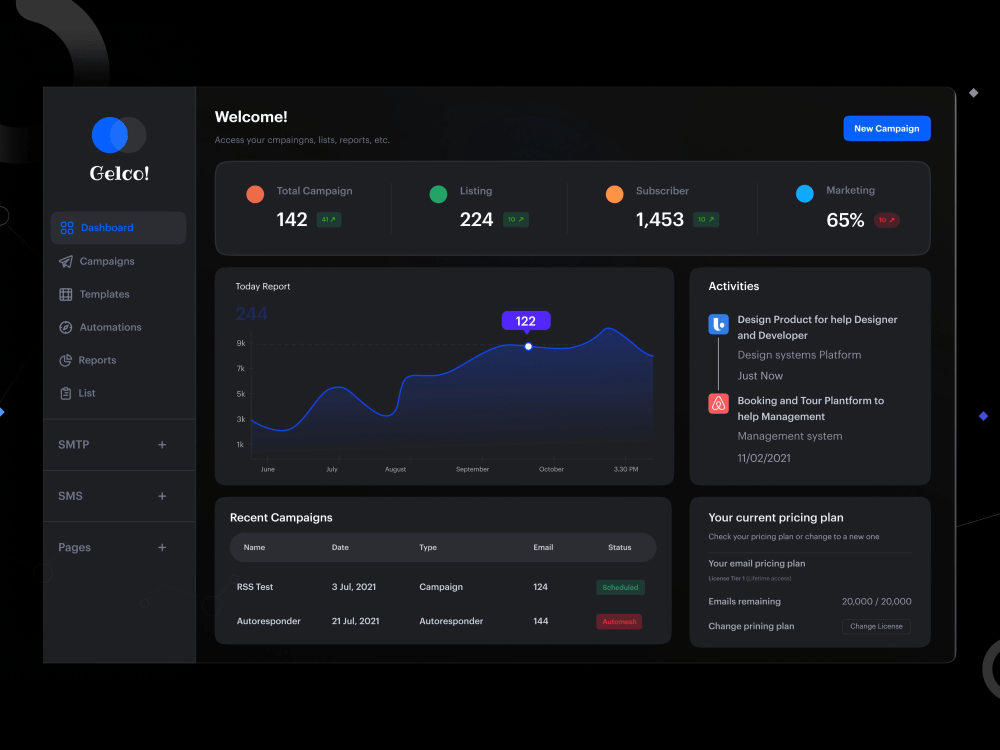Expand the Pages section plus
The image size is (1000, 750).
click(162, 547)
